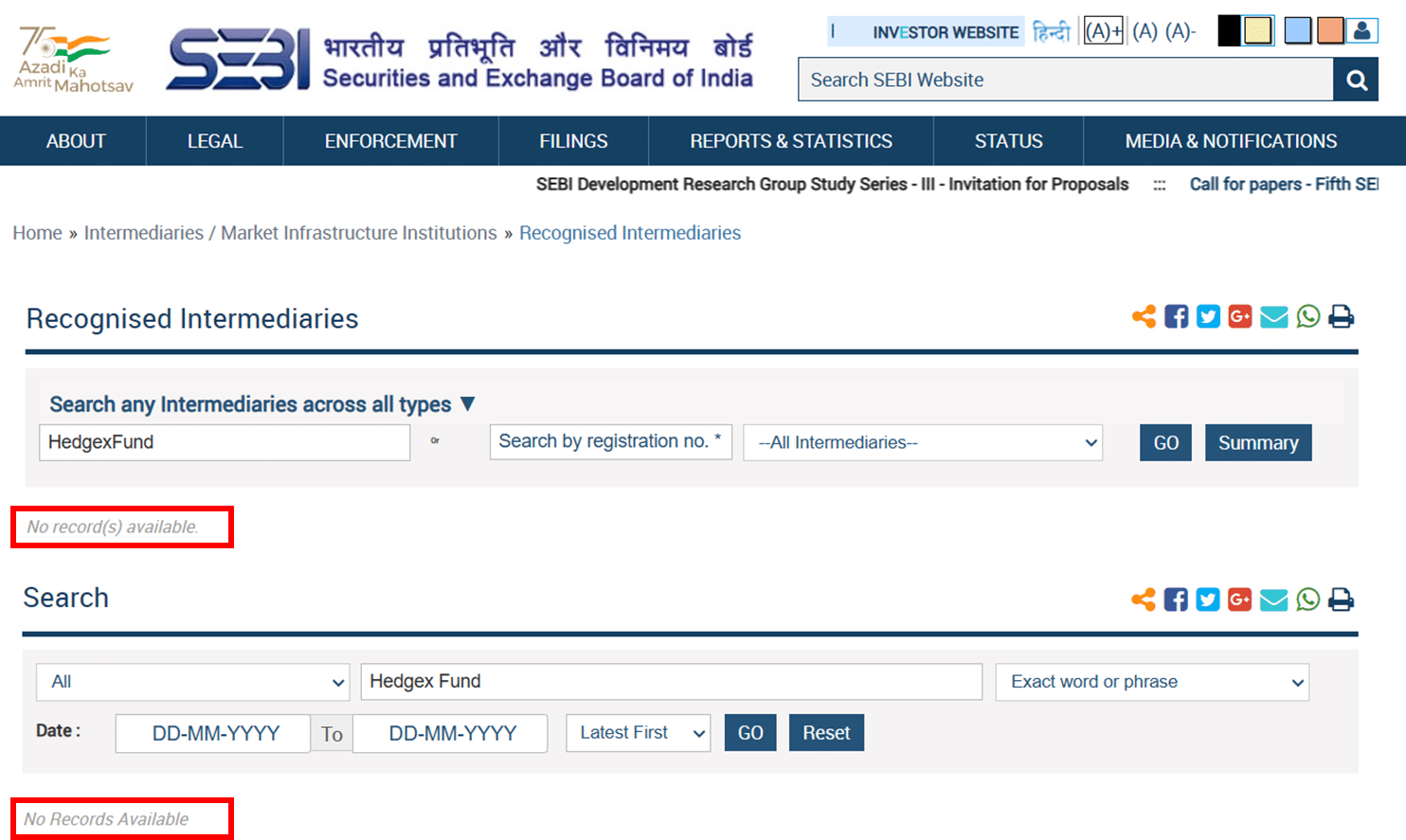This screenshot has width=1406, height=840.
Task: Email the Search section results
Action: pyautogui.click(x=1274, y=599)
